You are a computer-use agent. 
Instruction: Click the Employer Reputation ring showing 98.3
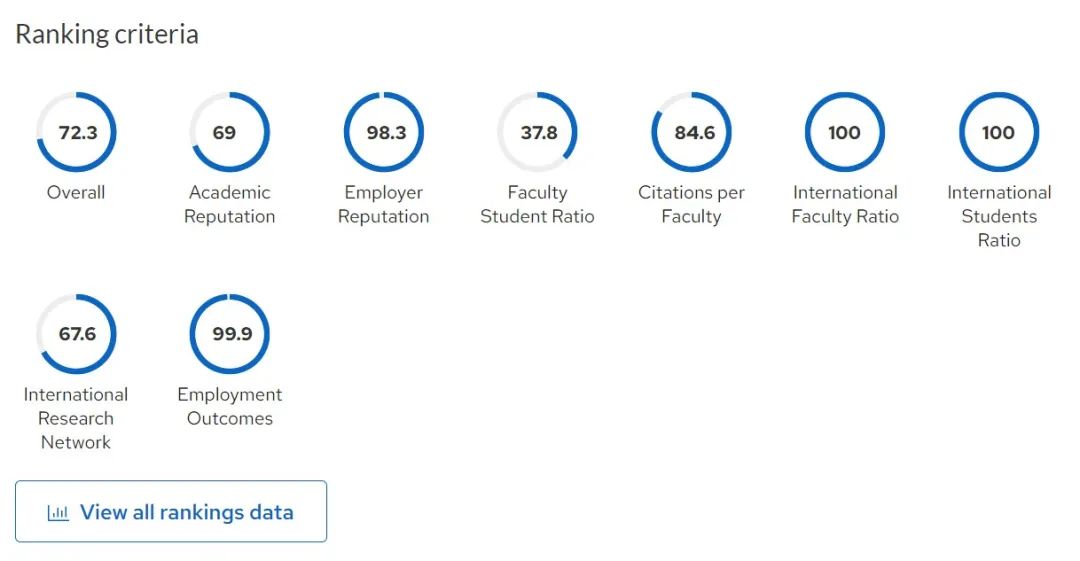click(x=384, y=132)
